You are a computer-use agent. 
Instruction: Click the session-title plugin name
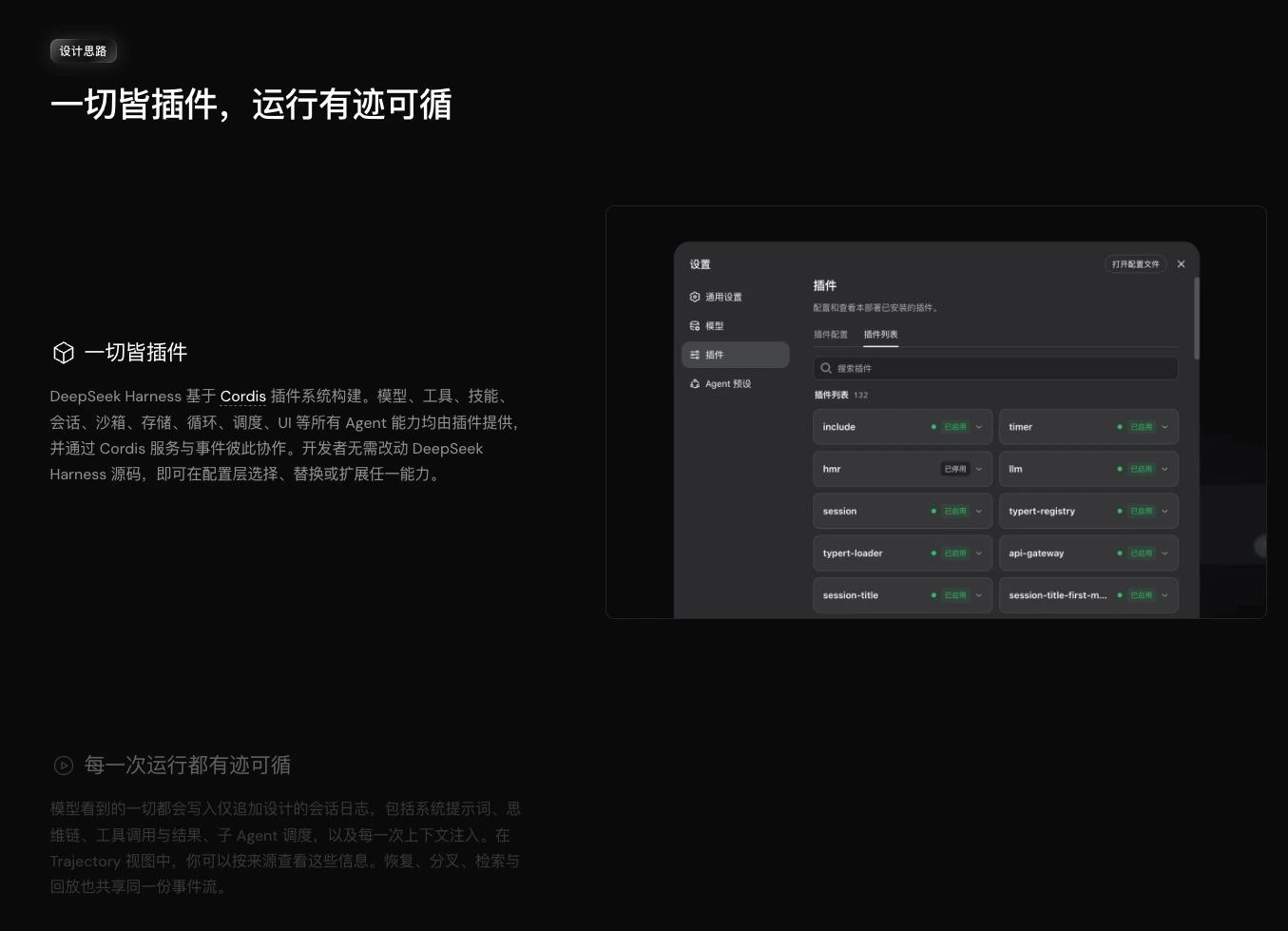pyautogui.click(x=851, y=595)
